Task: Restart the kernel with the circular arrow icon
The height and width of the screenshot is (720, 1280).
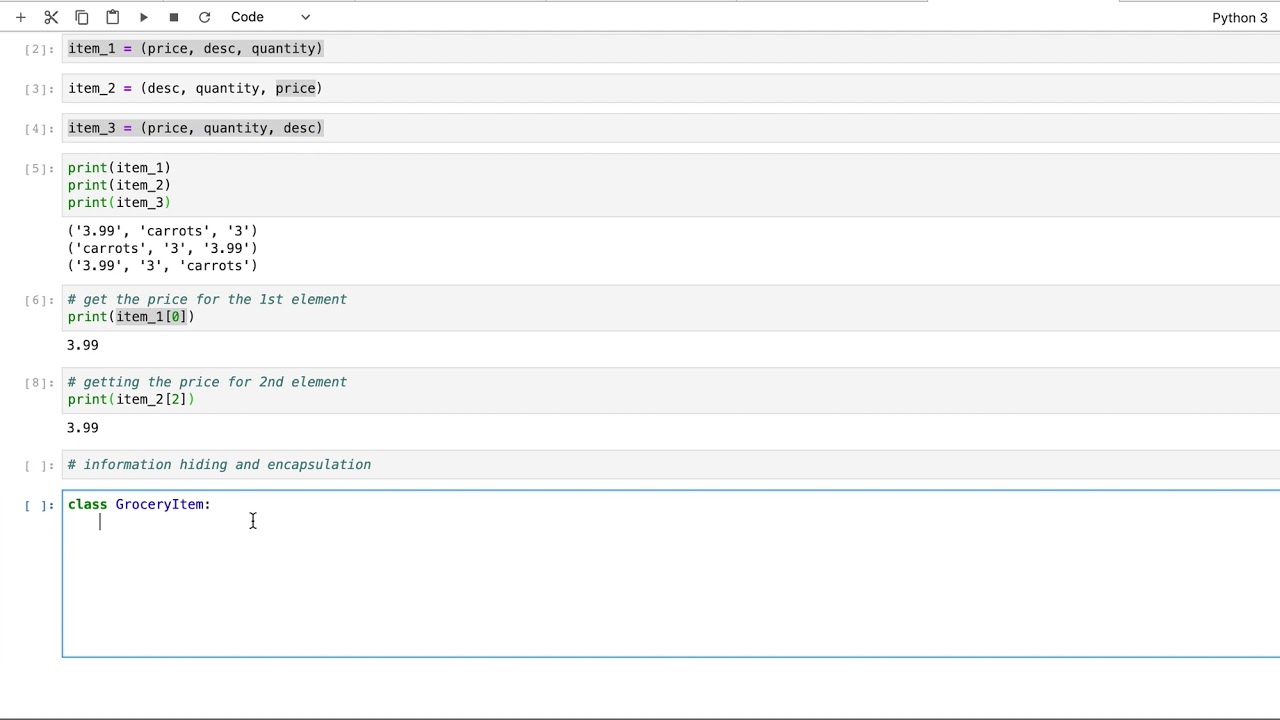Action: (204, 17)
